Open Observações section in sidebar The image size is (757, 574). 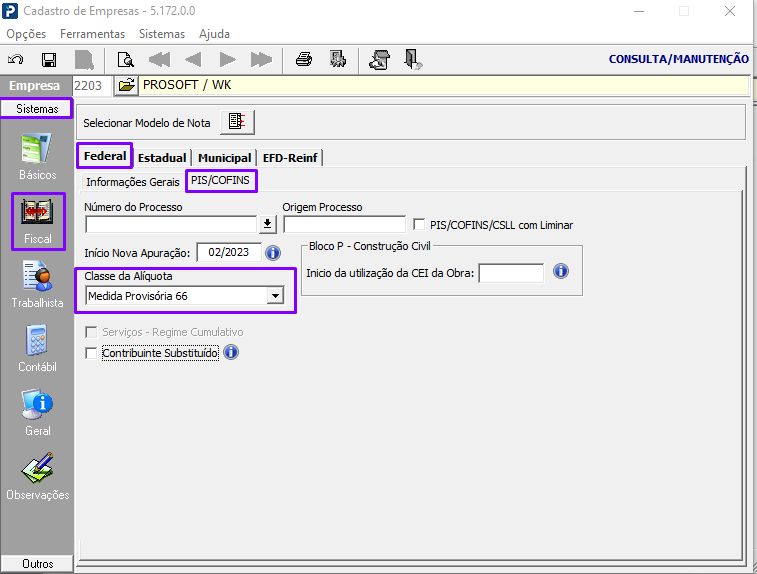37,476
